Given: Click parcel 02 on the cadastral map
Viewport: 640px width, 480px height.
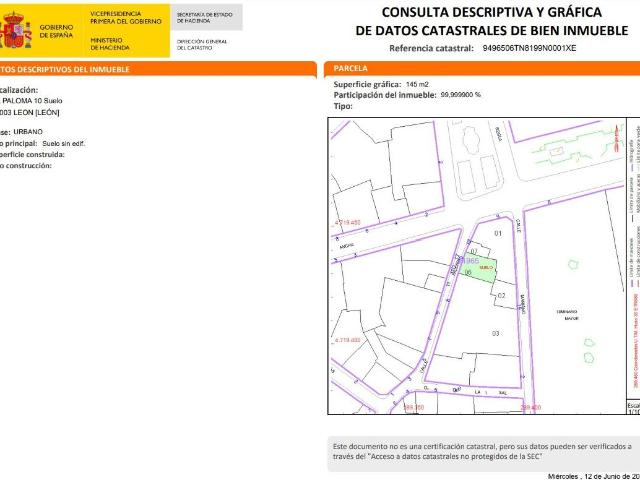Looking at the screenshot, I should pyautogui.click(x=502, y=296).
